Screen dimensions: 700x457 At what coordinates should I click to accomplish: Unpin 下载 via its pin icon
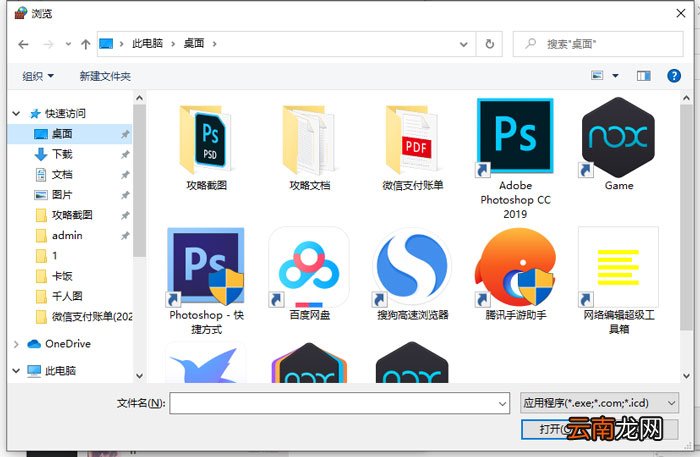pos(125,154)
